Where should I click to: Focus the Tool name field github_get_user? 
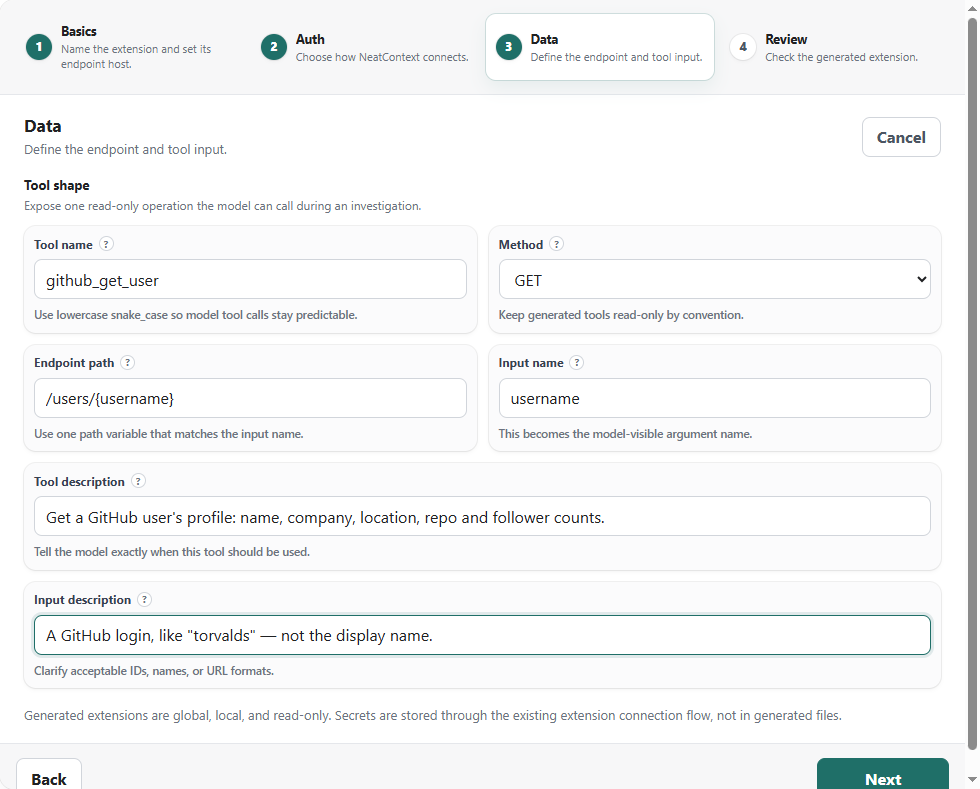coord(250,279)
